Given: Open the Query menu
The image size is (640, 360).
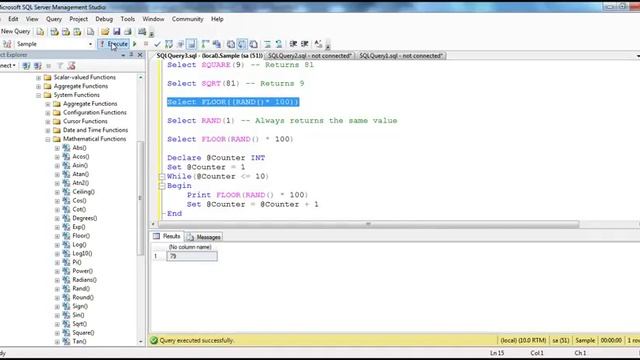Looking at the screenshot, I should (54, 19).
